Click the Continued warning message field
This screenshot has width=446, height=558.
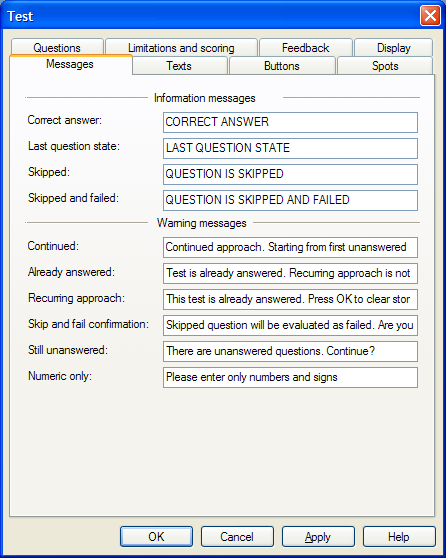pos(290,247)
